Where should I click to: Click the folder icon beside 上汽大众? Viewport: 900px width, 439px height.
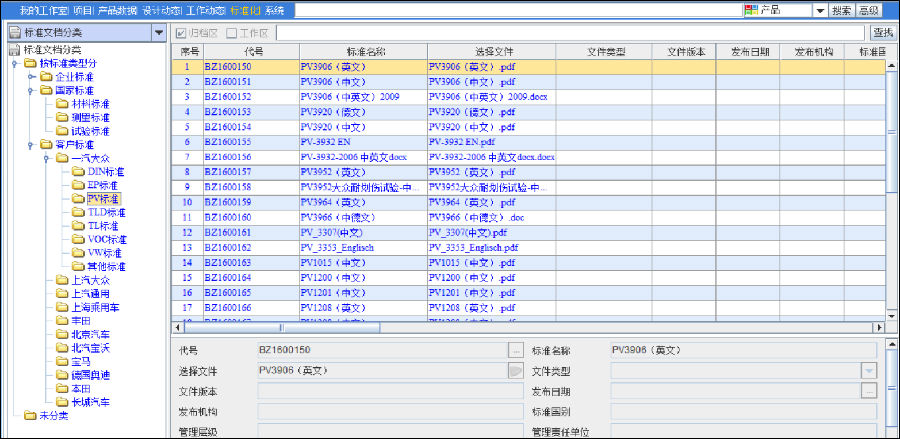(x=62, y=281)
